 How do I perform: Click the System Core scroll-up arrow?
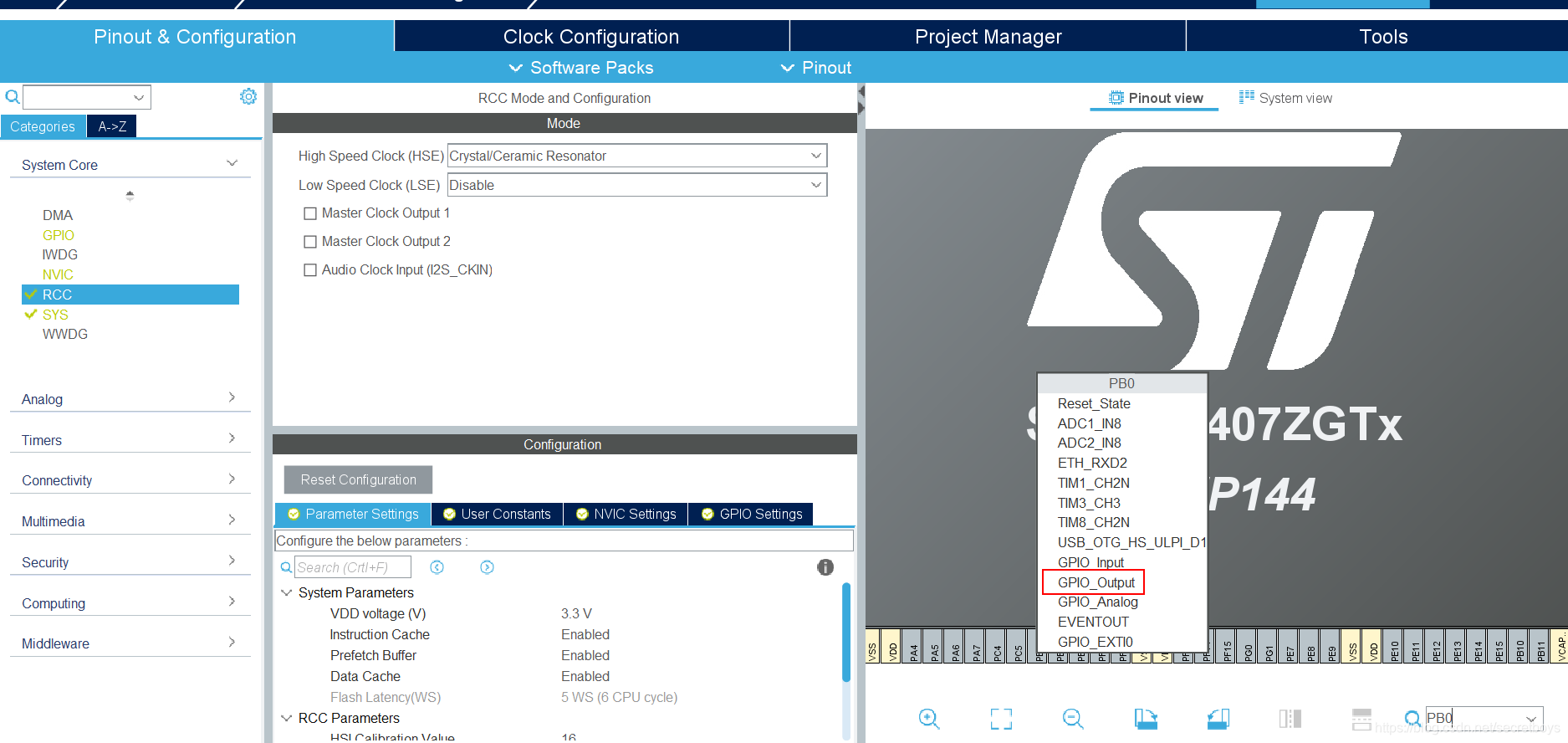click(x=130, y=193)
